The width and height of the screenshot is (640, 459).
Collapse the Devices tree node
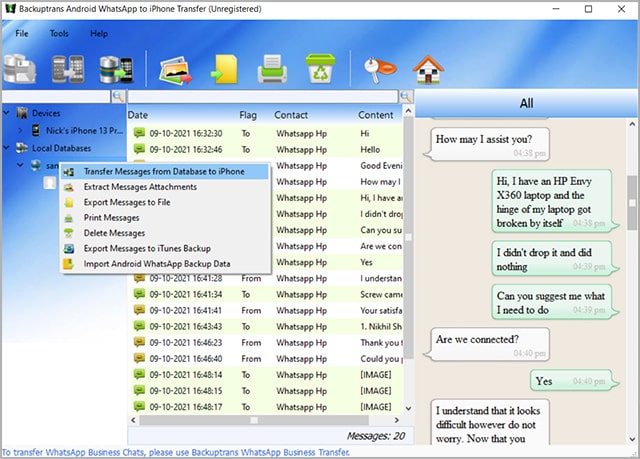(x=7, y=114)
